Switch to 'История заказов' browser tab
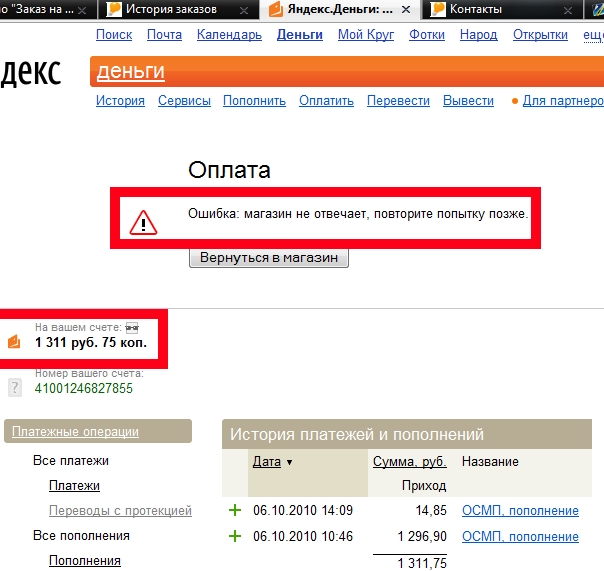Viewport: 604px width, 571px height. click(x=178, y=9)
